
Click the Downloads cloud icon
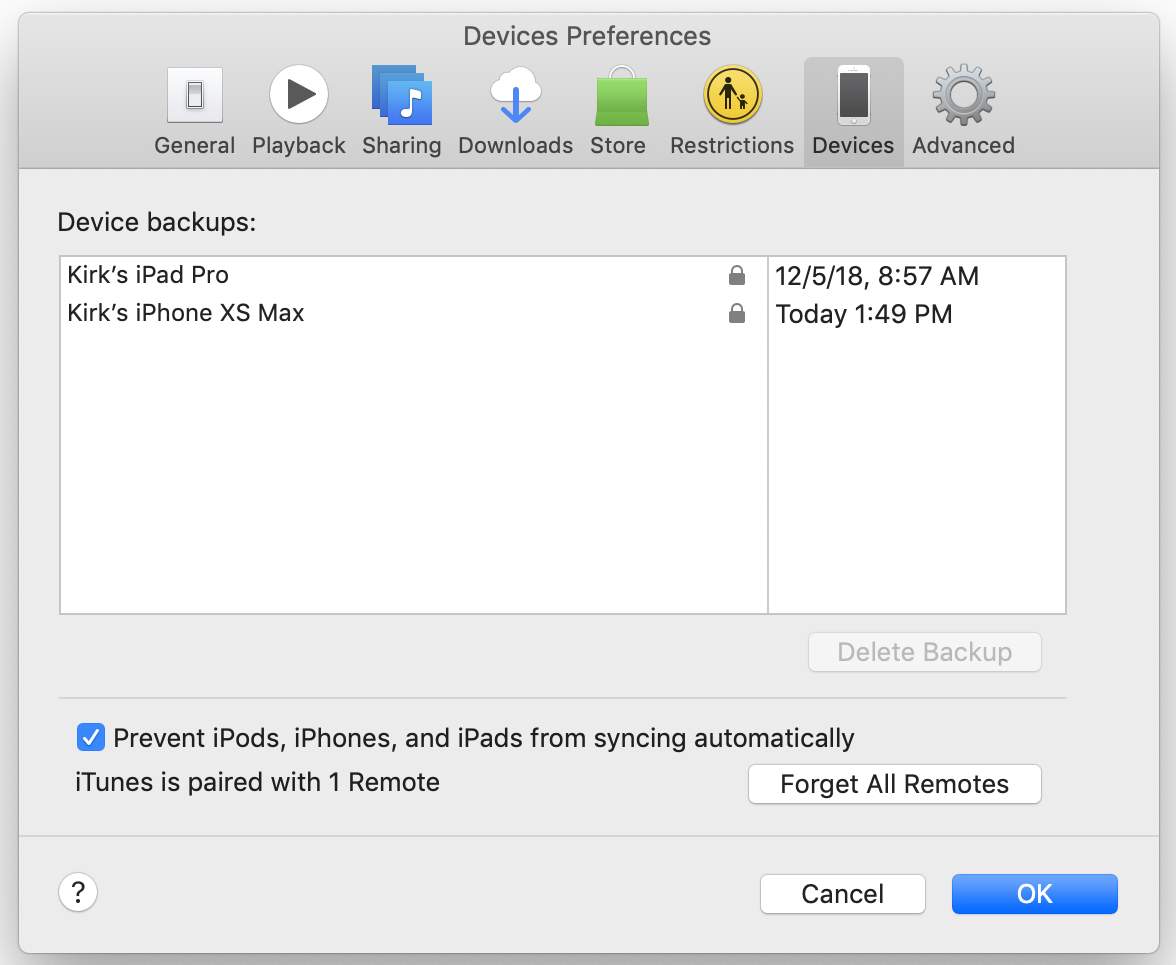click(x=515, y=95)
